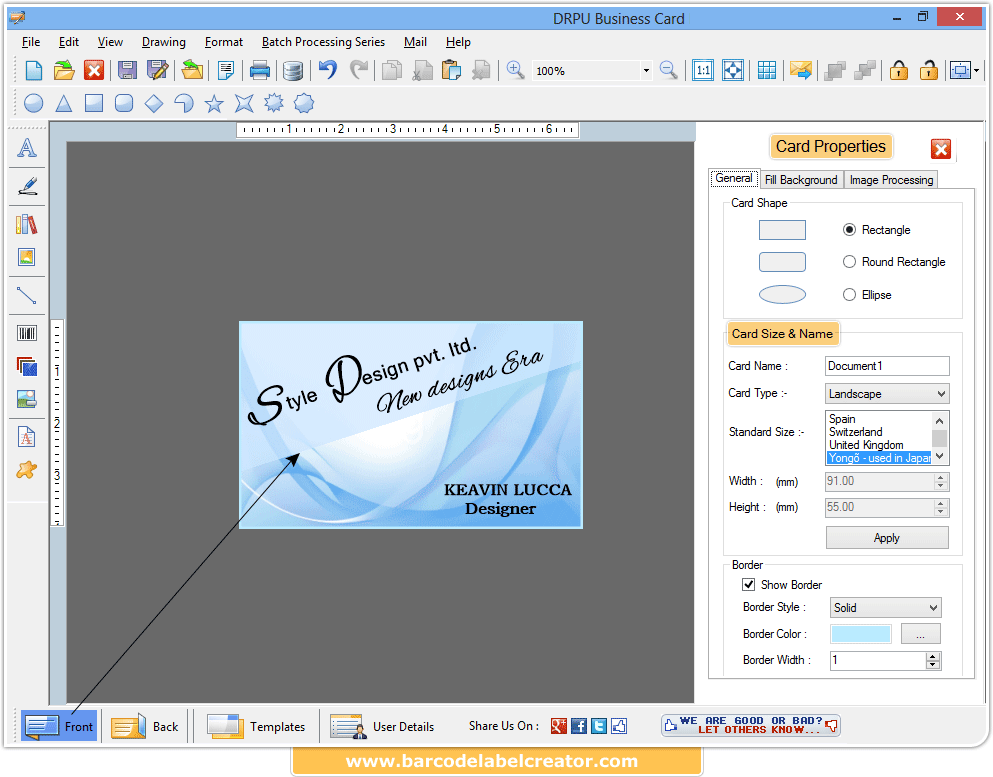Viewport: 993px width, 777px height.
Task: Select the Star shape tool
Action: (214, 103)
